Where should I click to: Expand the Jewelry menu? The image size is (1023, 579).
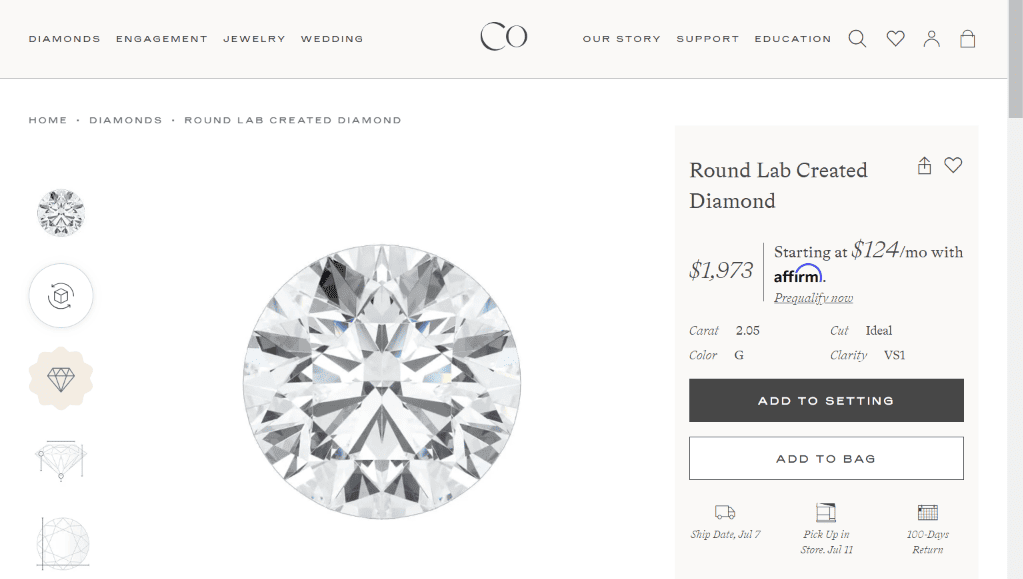(x=254, y=39)
